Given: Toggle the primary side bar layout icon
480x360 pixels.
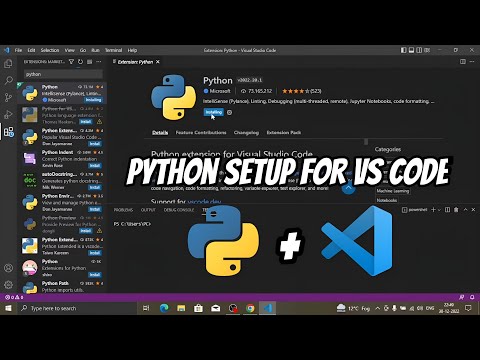Looking at the screenshot, I should point(403,50).
